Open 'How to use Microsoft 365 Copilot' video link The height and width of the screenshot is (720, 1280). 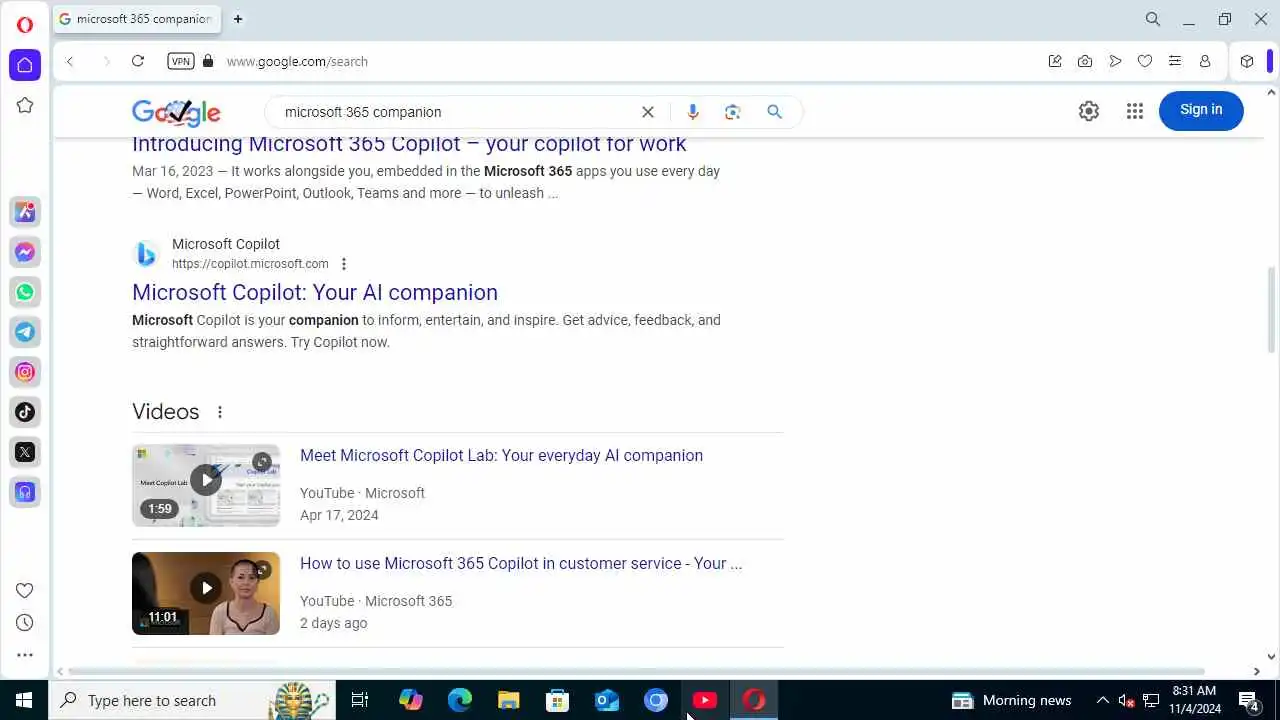tap(521, 563)
